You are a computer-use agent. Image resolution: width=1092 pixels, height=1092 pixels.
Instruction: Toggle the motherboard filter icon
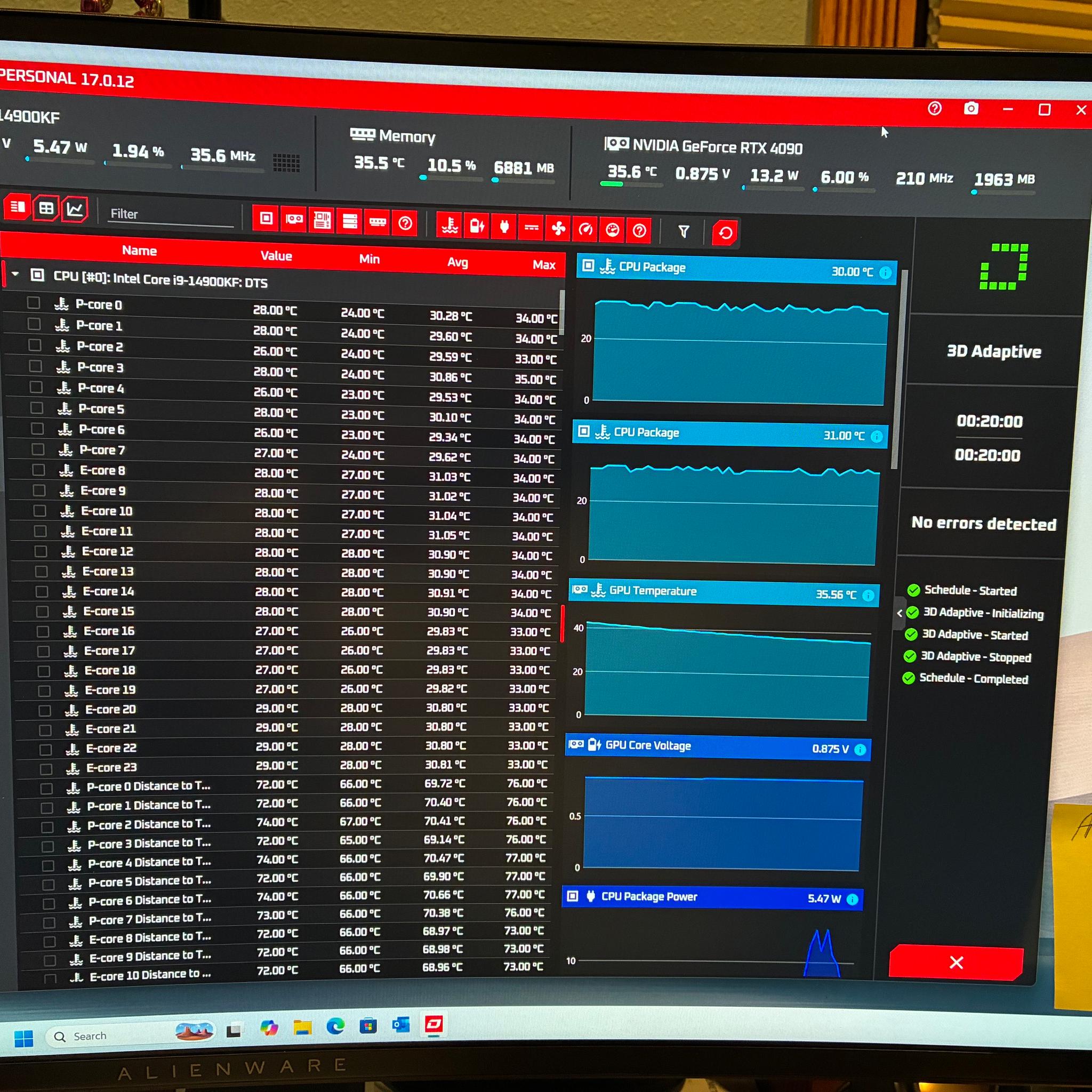tap(322, 220)
